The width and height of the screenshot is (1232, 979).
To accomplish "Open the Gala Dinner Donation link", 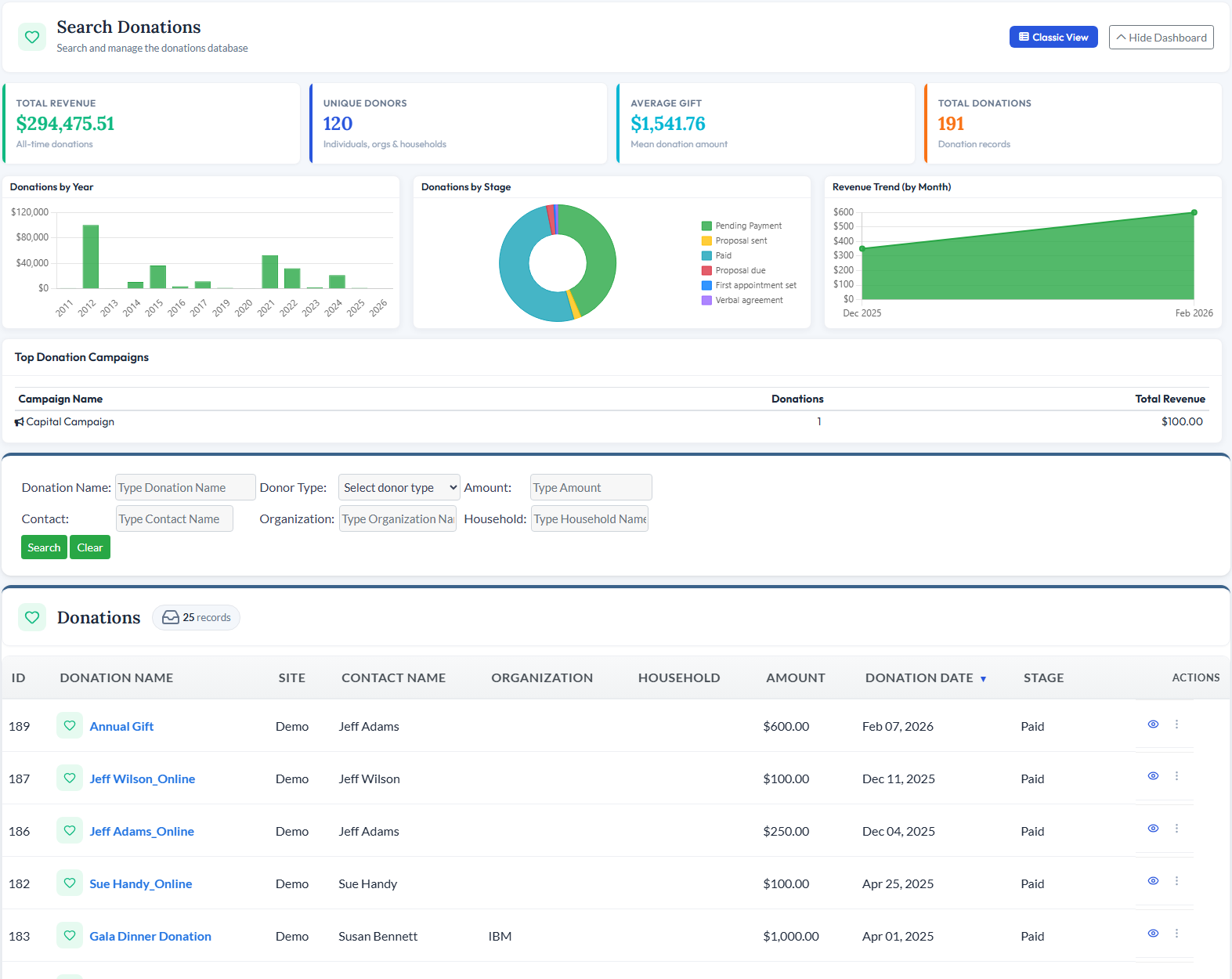I will (150, 937).
